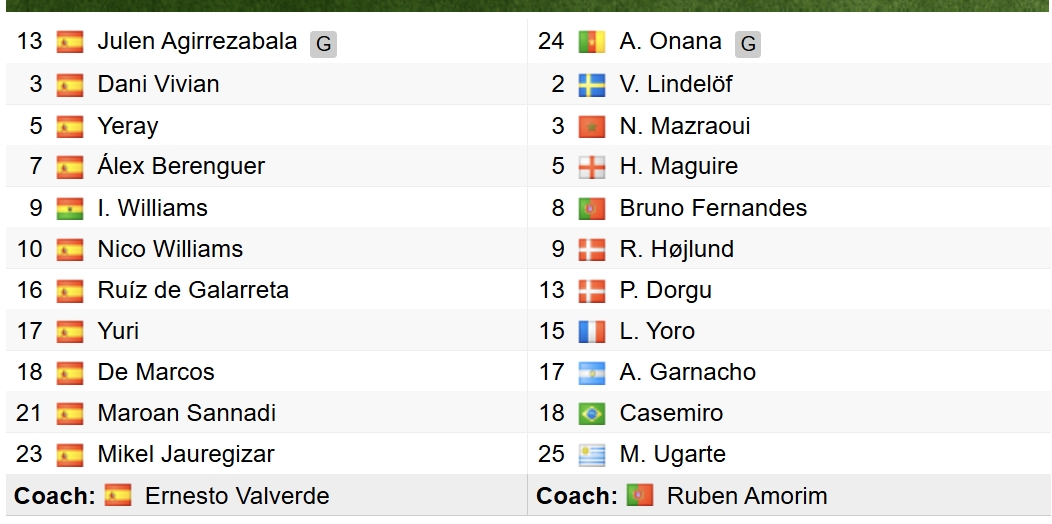Open Bruno Fernandes player profile
1052x524 pixels.
(713, 208)
